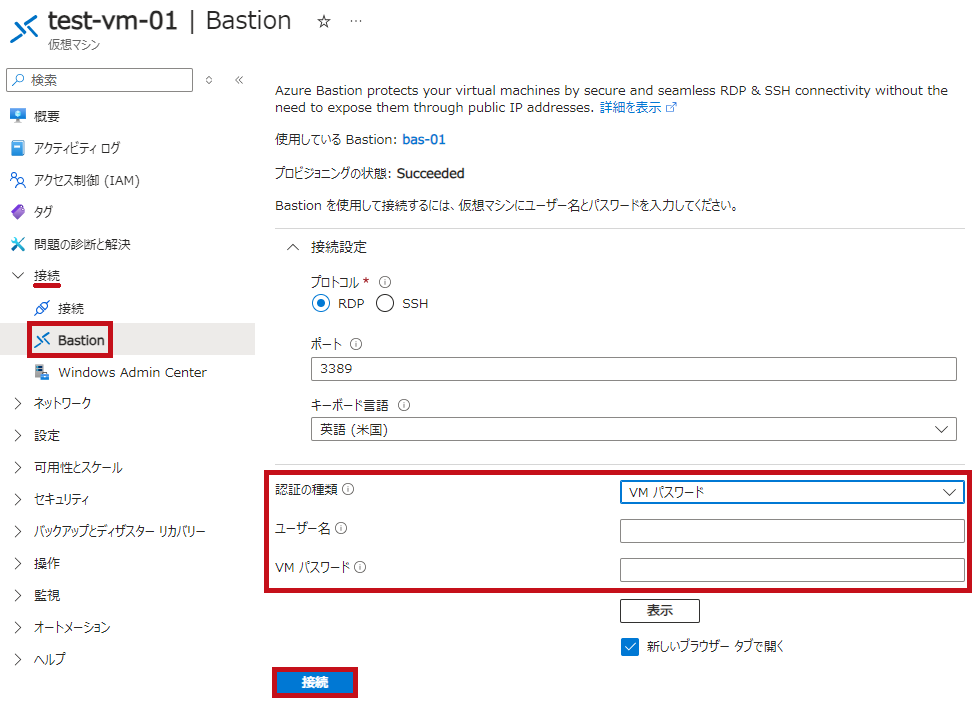Click the Windows Admin Center icon
Viewport: 974px width, 705px height.
click(x=42, y=372)
